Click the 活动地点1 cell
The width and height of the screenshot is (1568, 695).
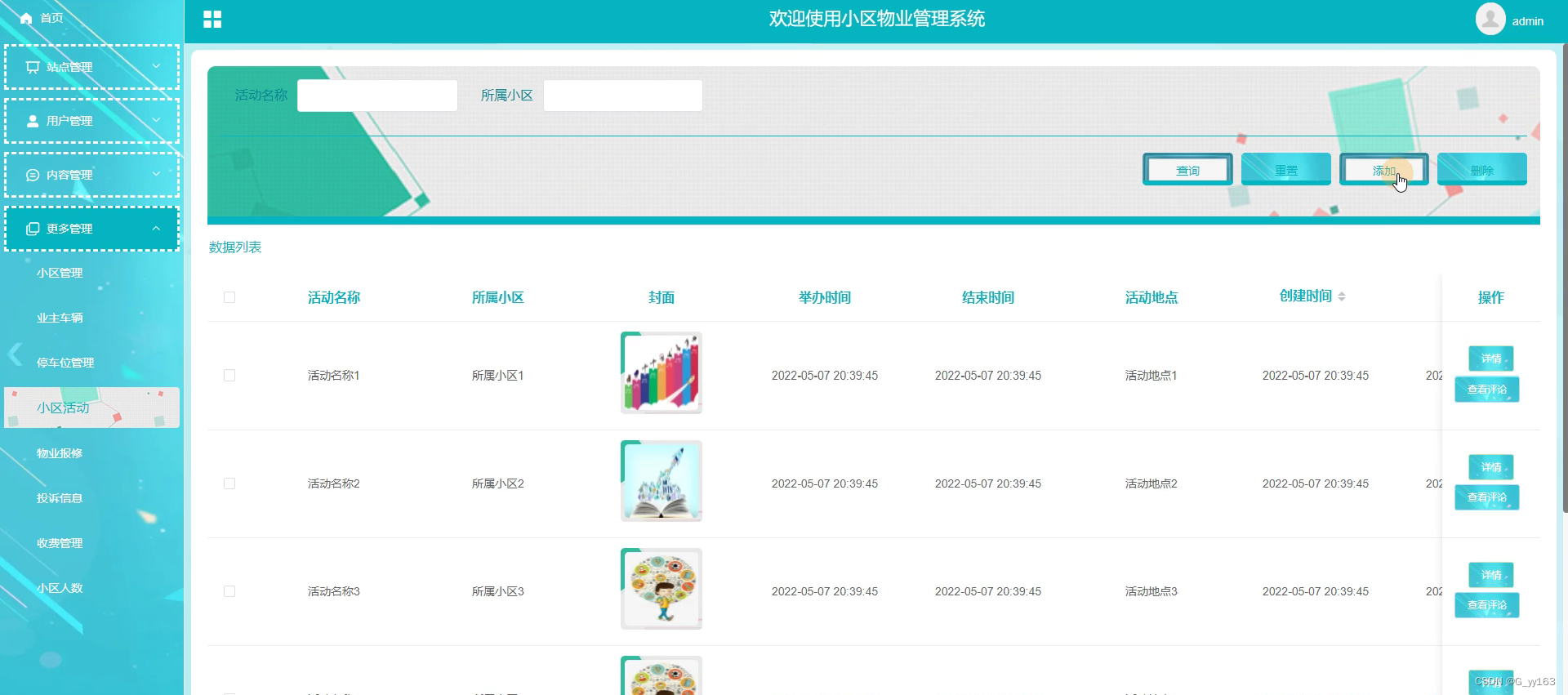(x=1151, y=376)
